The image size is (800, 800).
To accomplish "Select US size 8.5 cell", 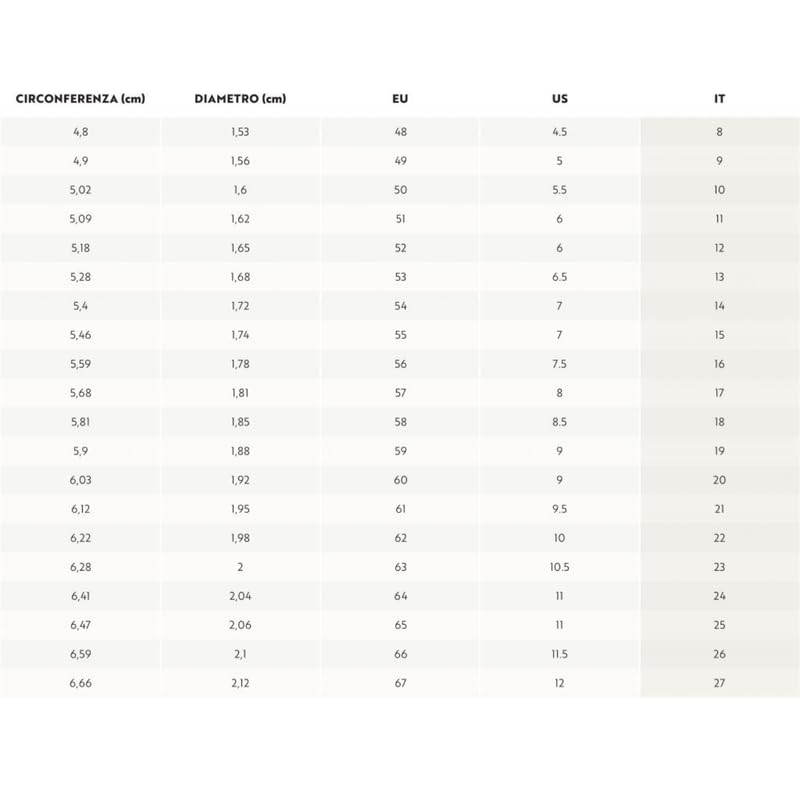I will point(560,422).
